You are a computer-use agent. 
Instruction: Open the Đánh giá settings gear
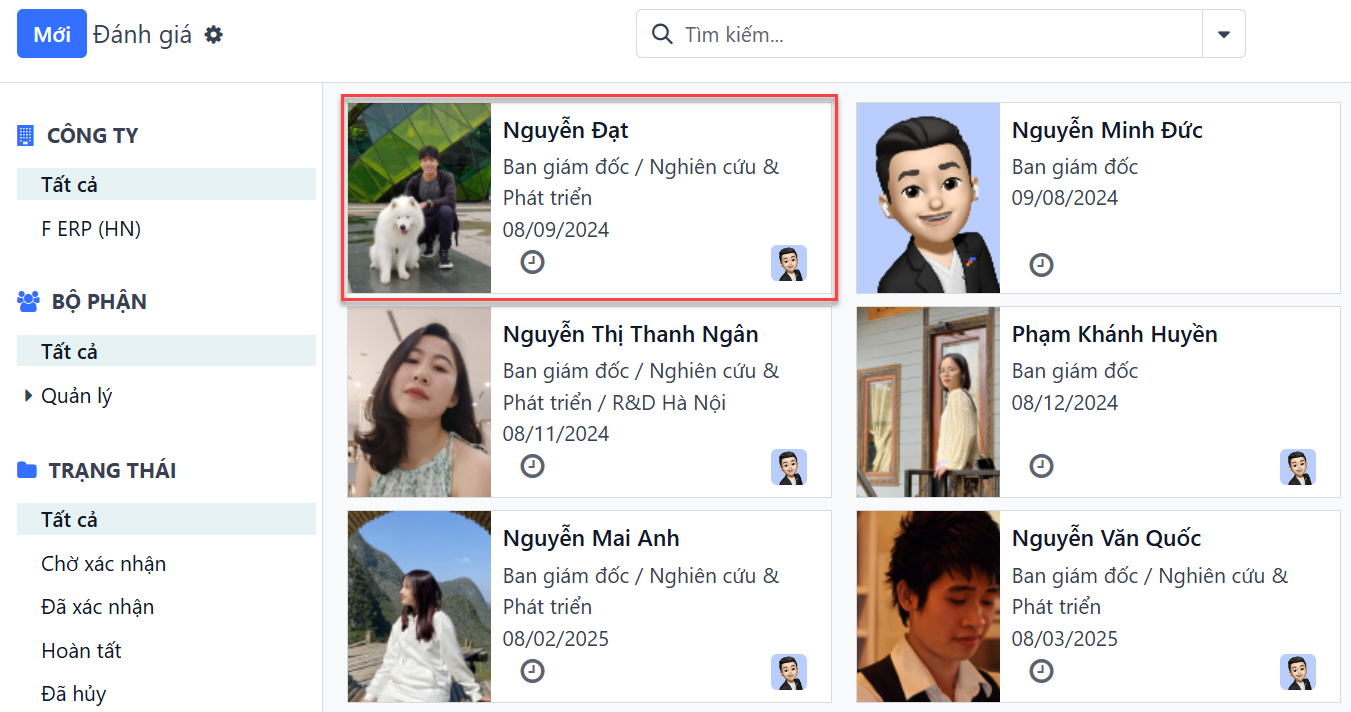point(214,35)
